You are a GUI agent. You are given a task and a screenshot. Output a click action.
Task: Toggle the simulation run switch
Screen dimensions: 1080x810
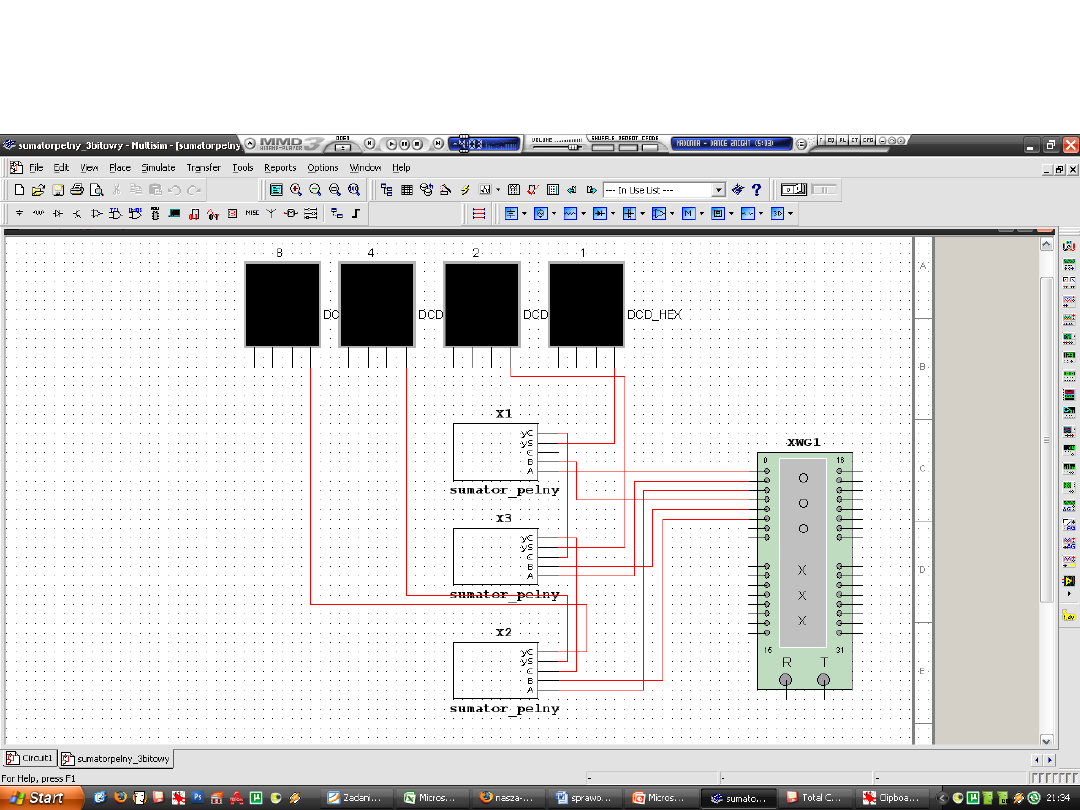coord(794,189)
